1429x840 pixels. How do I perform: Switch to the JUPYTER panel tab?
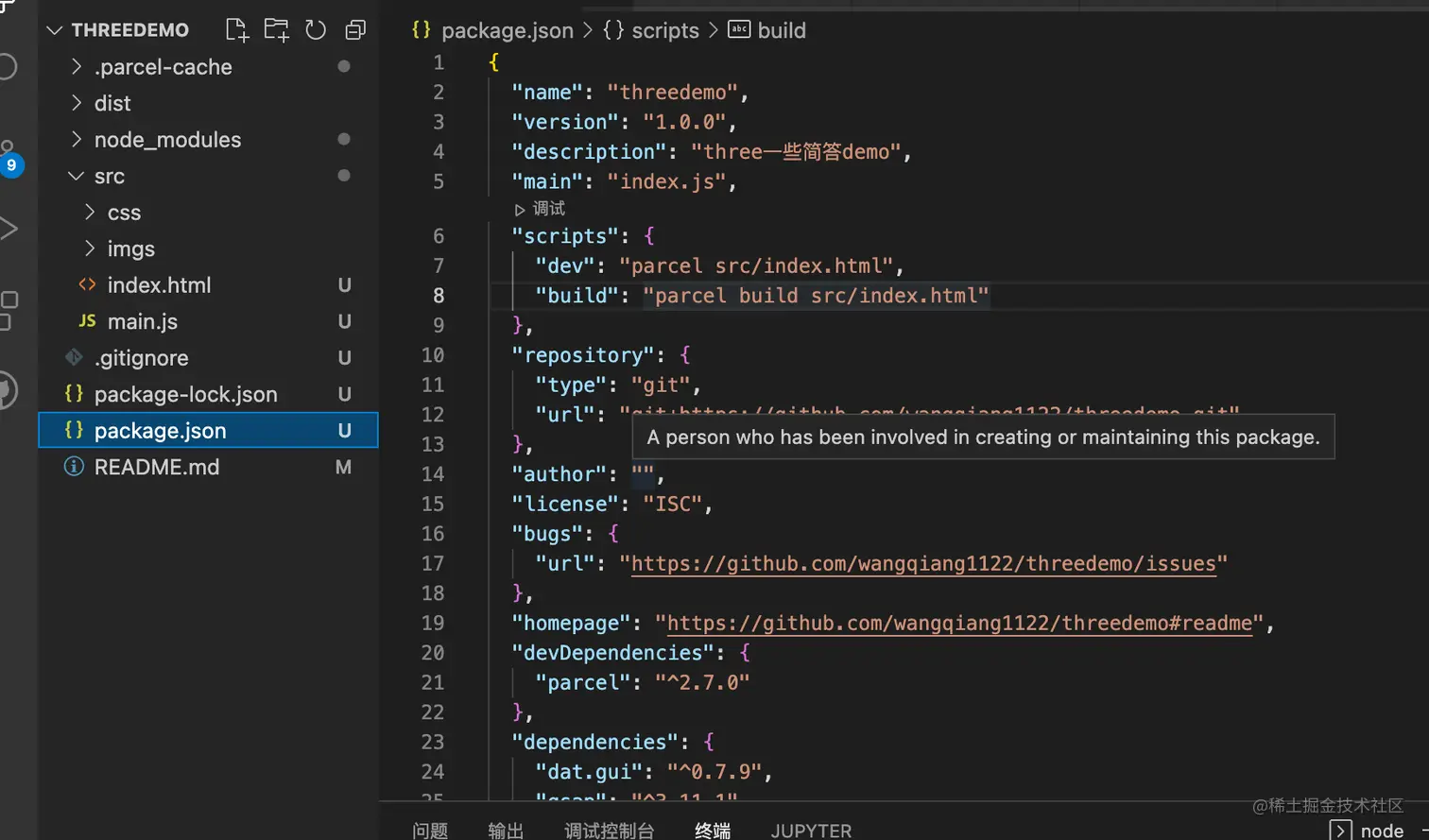(811, 831)
